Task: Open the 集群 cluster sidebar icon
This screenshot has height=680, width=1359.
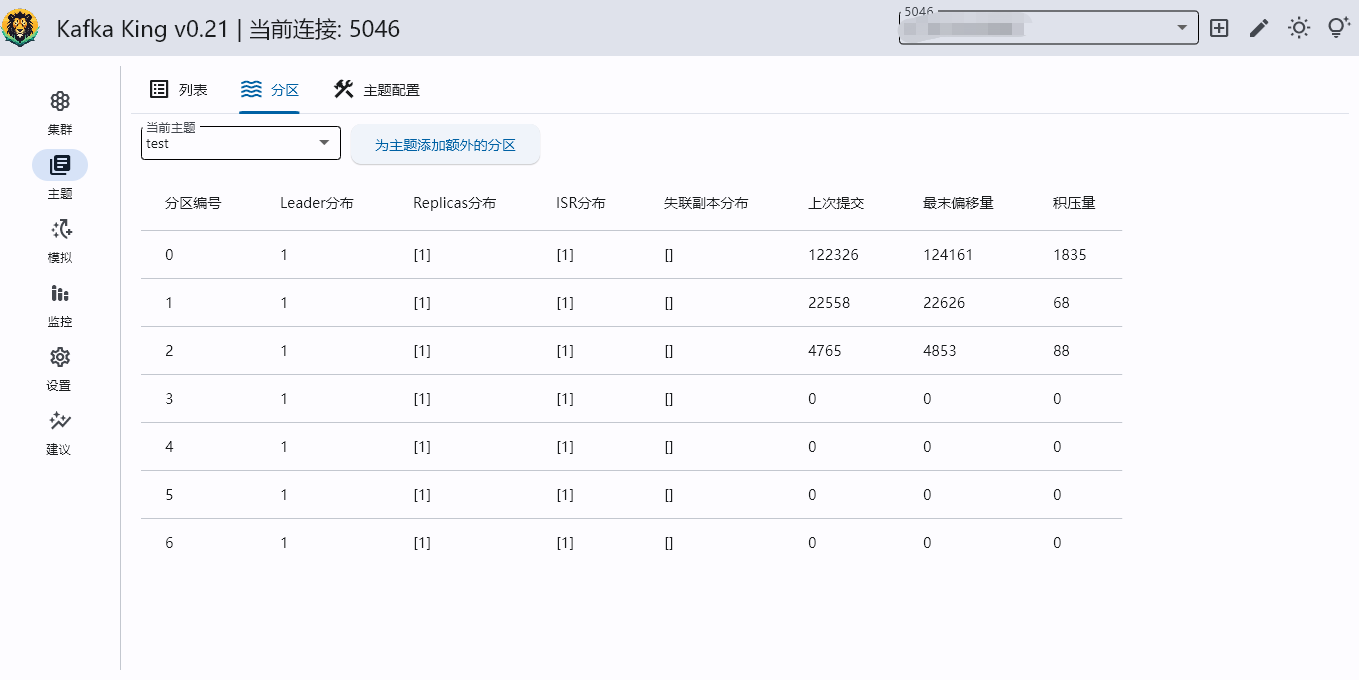Action: pos(60,101)
